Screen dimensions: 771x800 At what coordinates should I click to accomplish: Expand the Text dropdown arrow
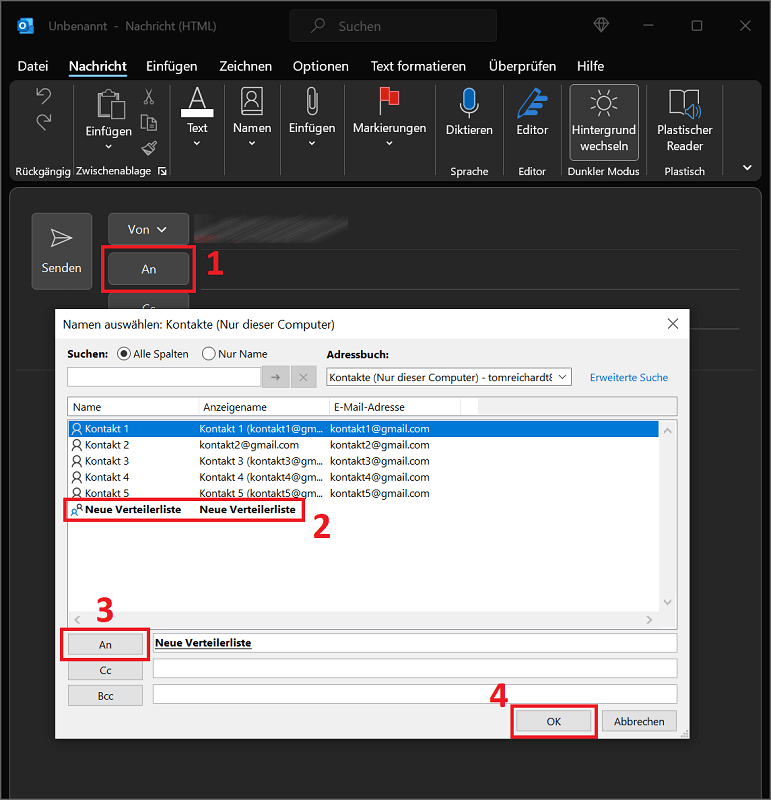(197, 143)
